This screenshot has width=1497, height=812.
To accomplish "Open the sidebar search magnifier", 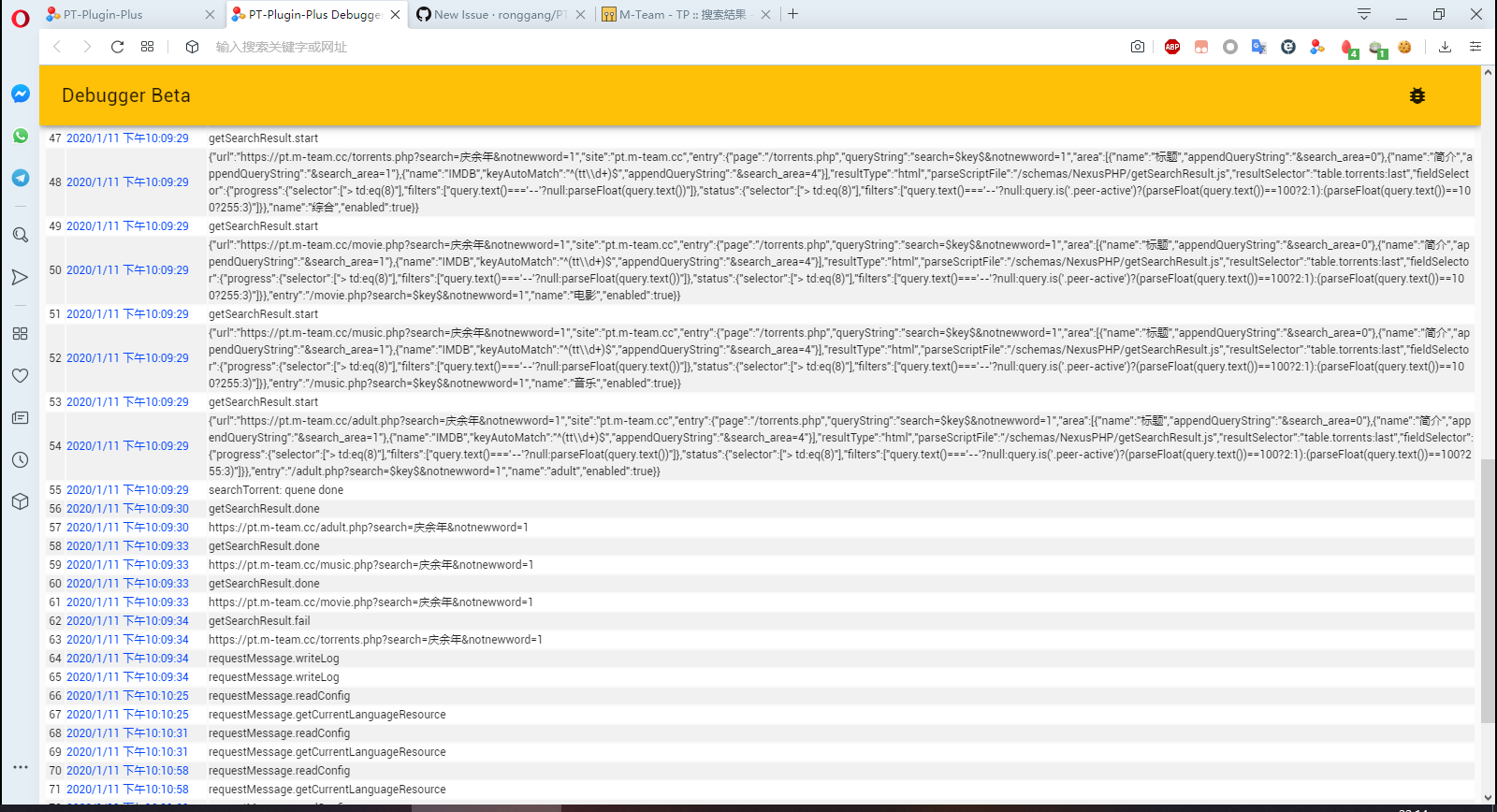I will pyautogui.click(x=21, y=235).
